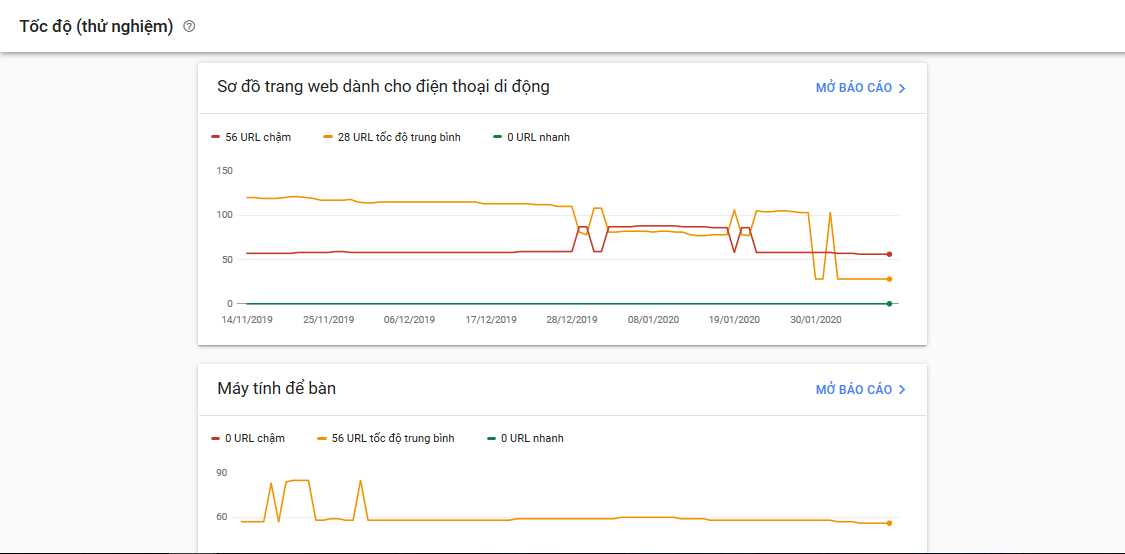Click the Máy tính để bàn card heading
This screenshot has width=1125, height=554.
click(277, 388)
